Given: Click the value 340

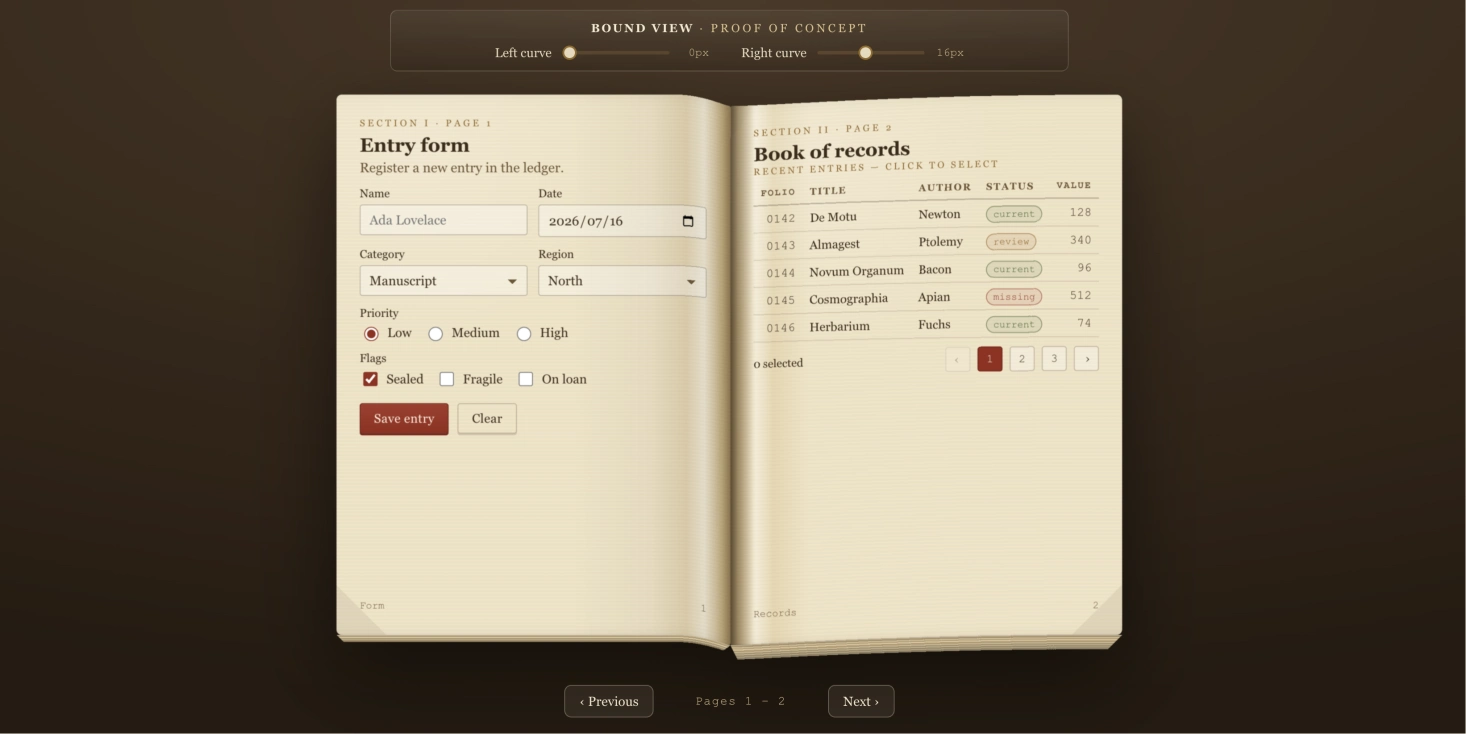Looking at the screenshot, I should click(x=1080, y=240).
